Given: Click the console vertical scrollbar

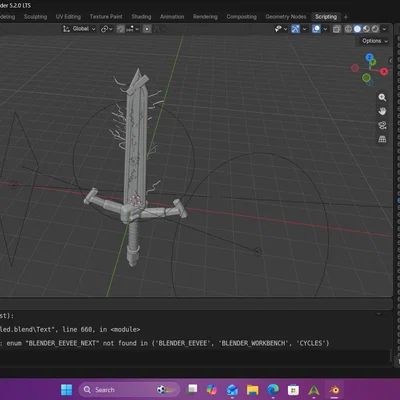Looking at the screenshot, I should (391, 356).
